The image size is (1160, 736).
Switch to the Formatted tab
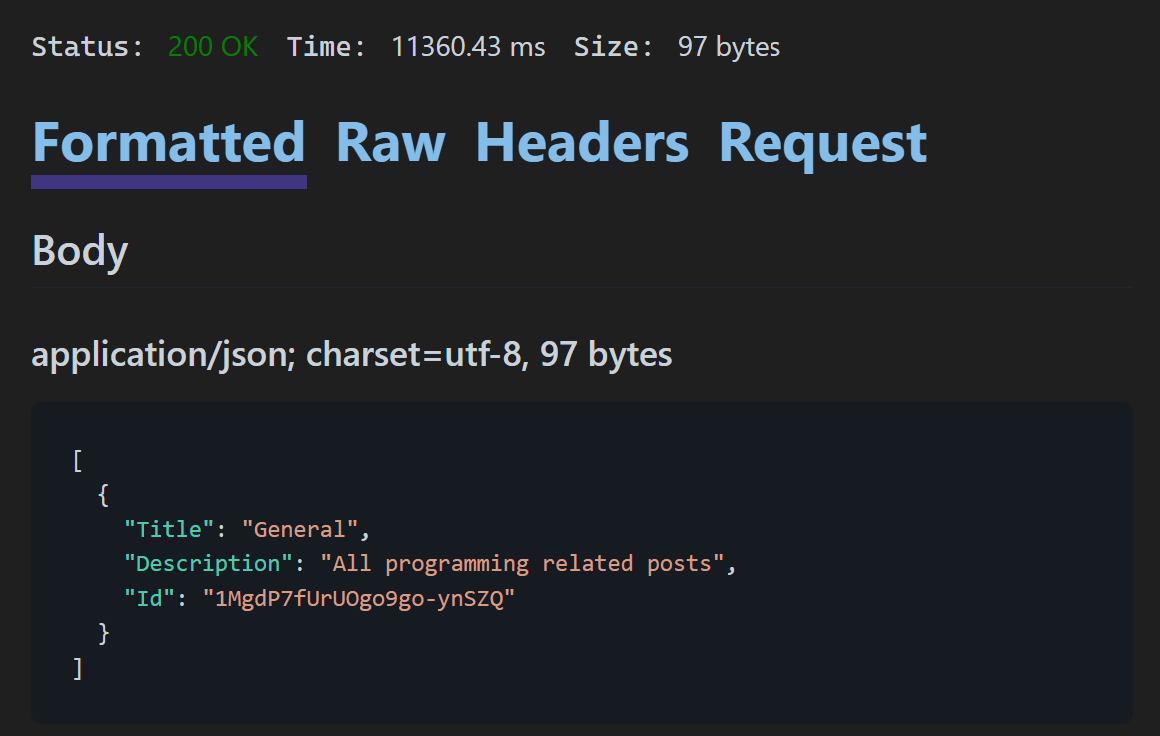(x=168, y=143)
